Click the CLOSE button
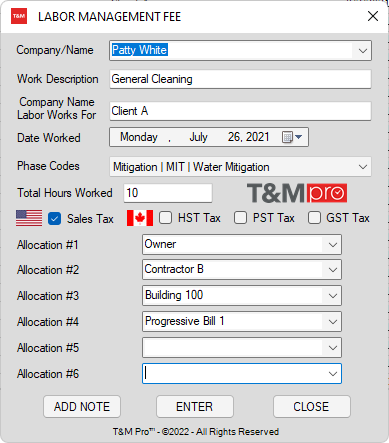This screenshot has width=389, height=443. coord(312,407)
